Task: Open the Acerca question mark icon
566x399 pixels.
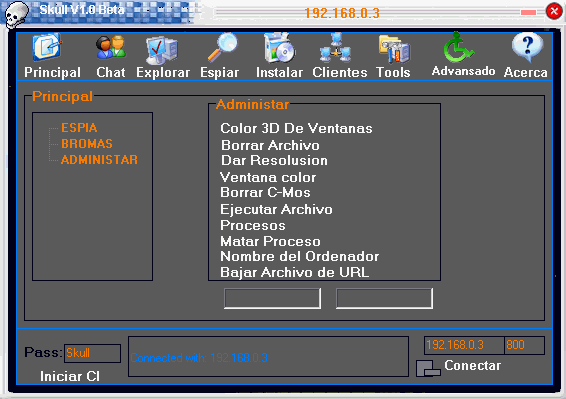Action: click(527, 47)
